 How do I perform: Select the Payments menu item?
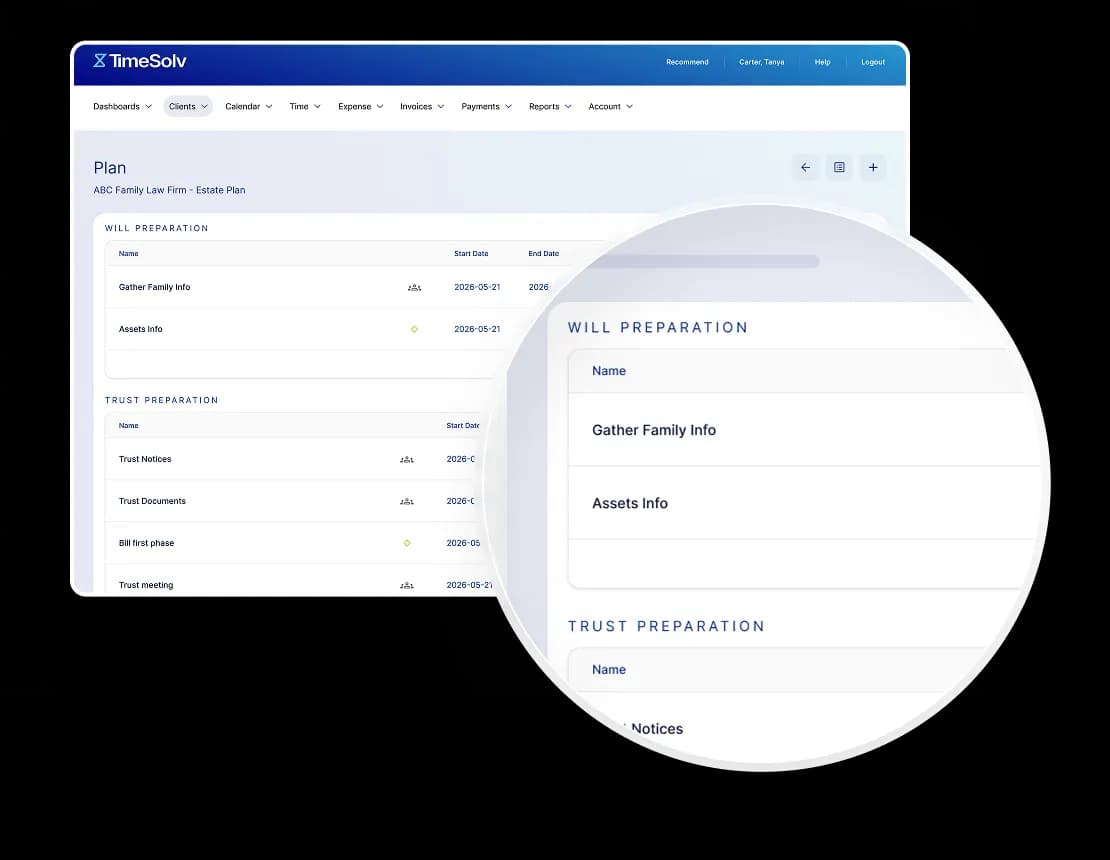(x=486, y=106)
